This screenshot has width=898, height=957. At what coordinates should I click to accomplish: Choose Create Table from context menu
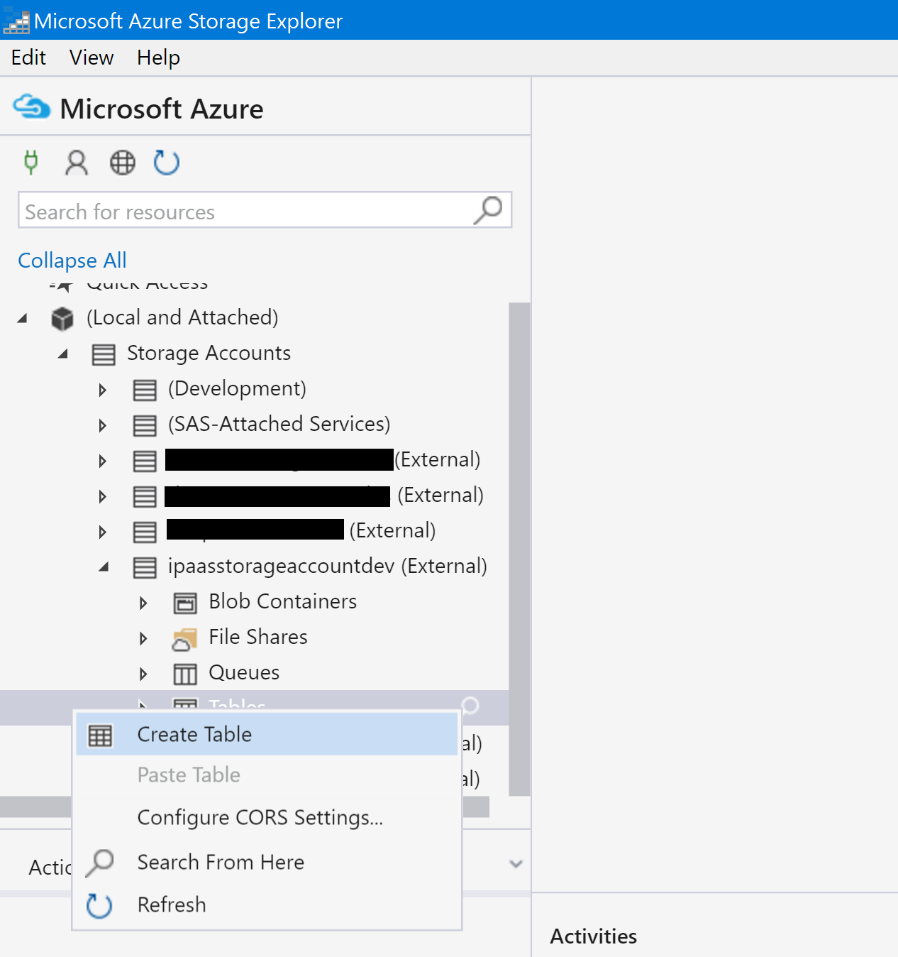(x=267, y=734)
